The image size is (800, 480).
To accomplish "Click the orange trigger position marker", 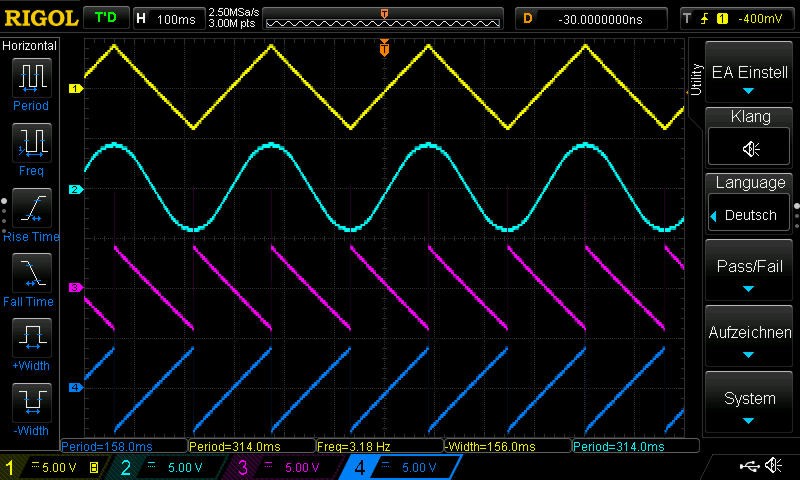I will [x=384, y=48].
